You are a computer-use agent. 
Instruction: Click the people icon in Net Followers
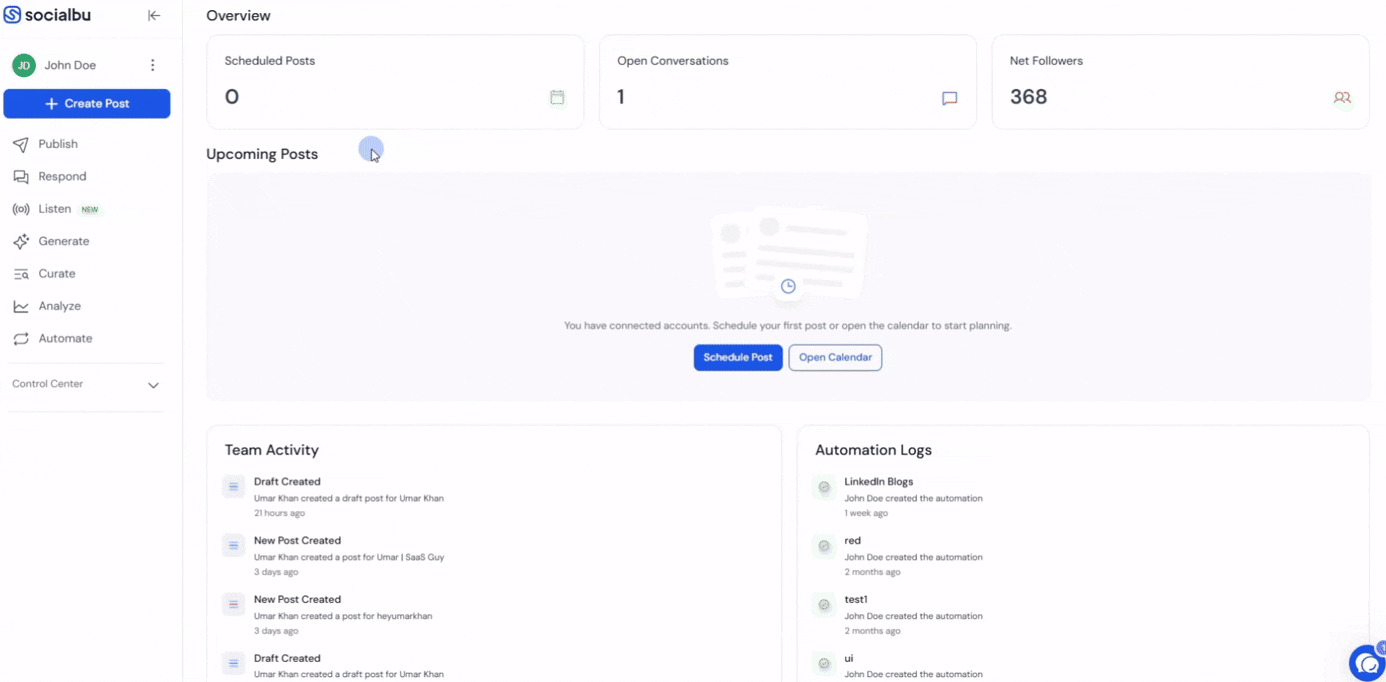tap(1342, 98)
